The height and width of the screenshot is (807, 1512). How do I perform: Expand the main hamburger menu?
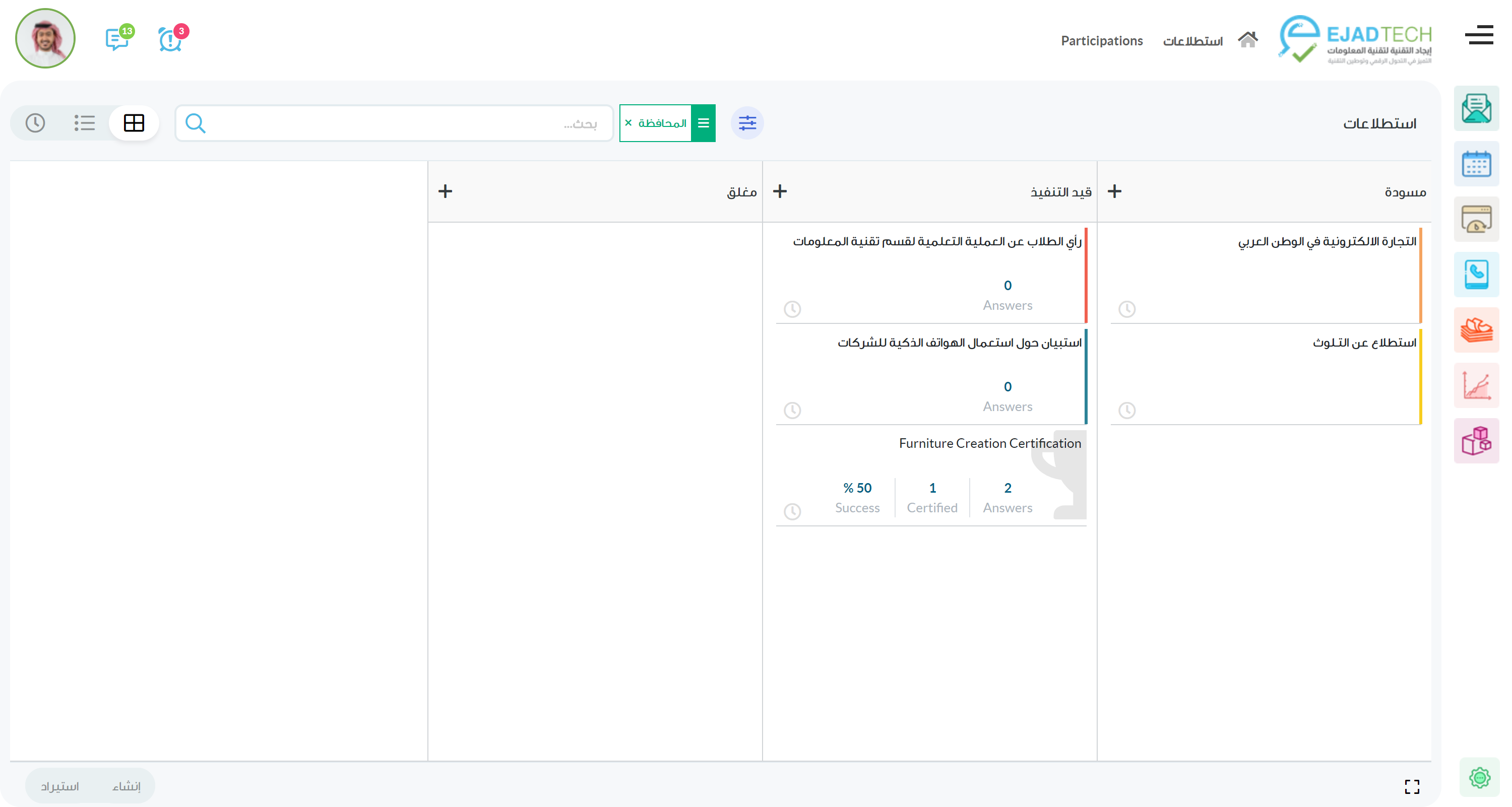coord(1478,35)
